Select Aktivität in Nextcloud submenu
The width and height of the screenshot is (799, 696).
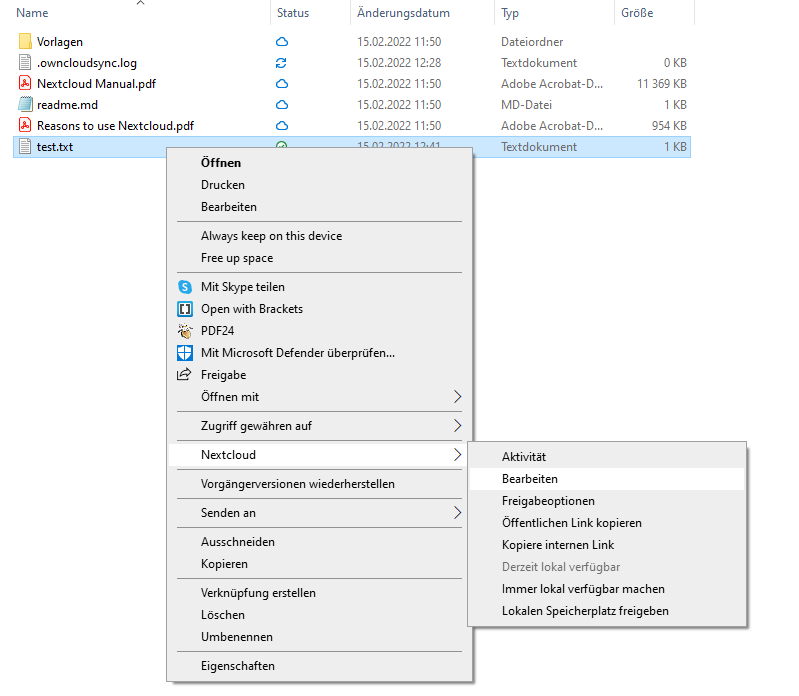point(607,457)
